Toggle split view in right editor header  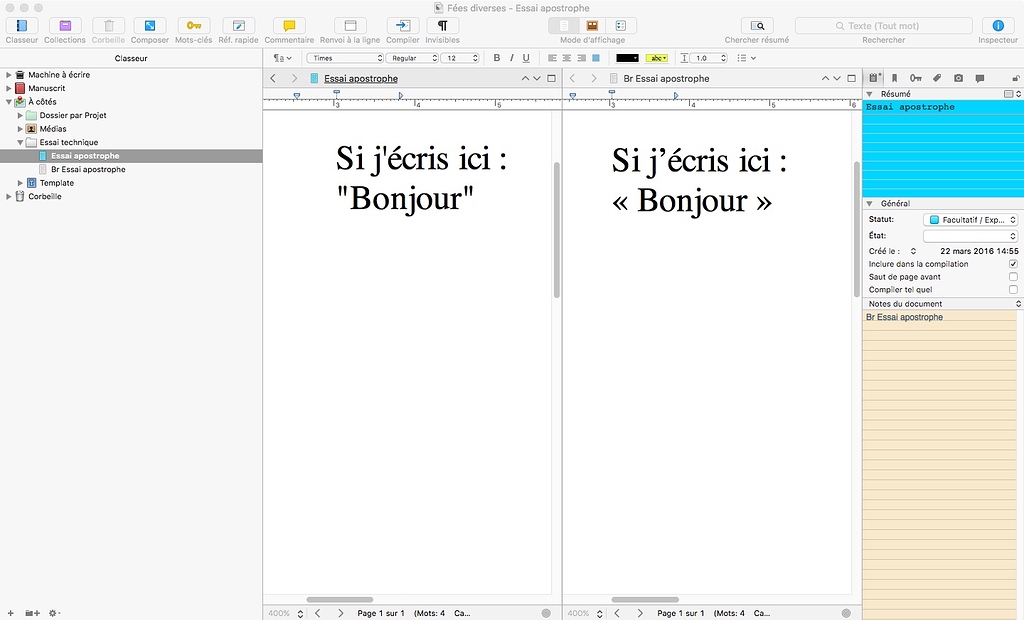pyautogui.click(x=852, y=78)
